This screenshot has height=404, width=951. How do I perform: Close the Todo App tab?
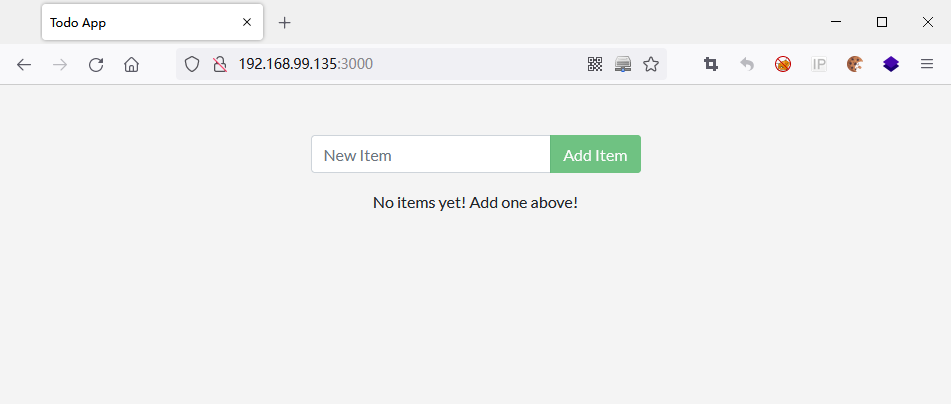(247, 22)
